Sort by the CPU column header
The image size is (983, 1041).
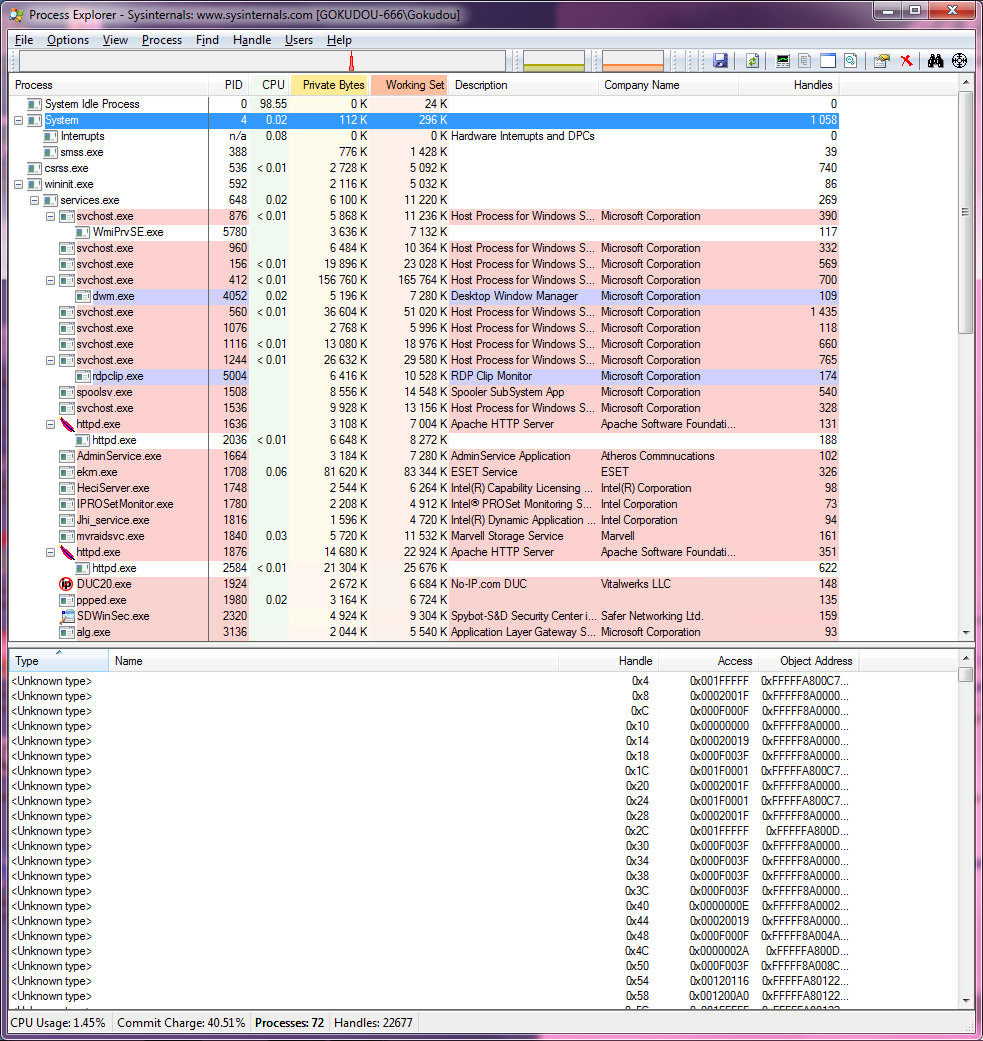click(x=269, y=85)
